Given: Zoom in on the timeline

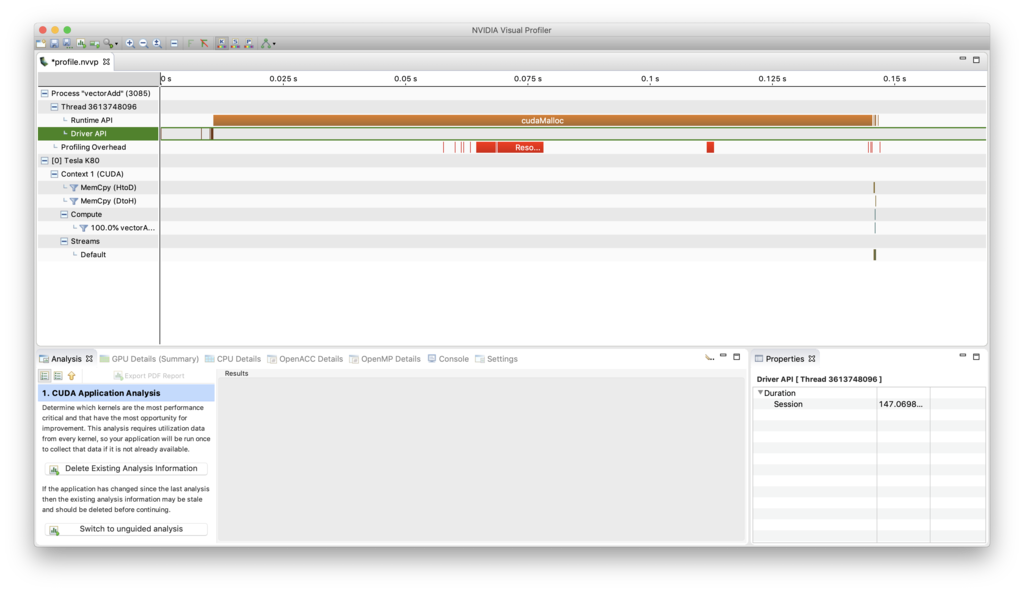Looking at the screenshot, I should pyautogui.click(x=130, y=44).
